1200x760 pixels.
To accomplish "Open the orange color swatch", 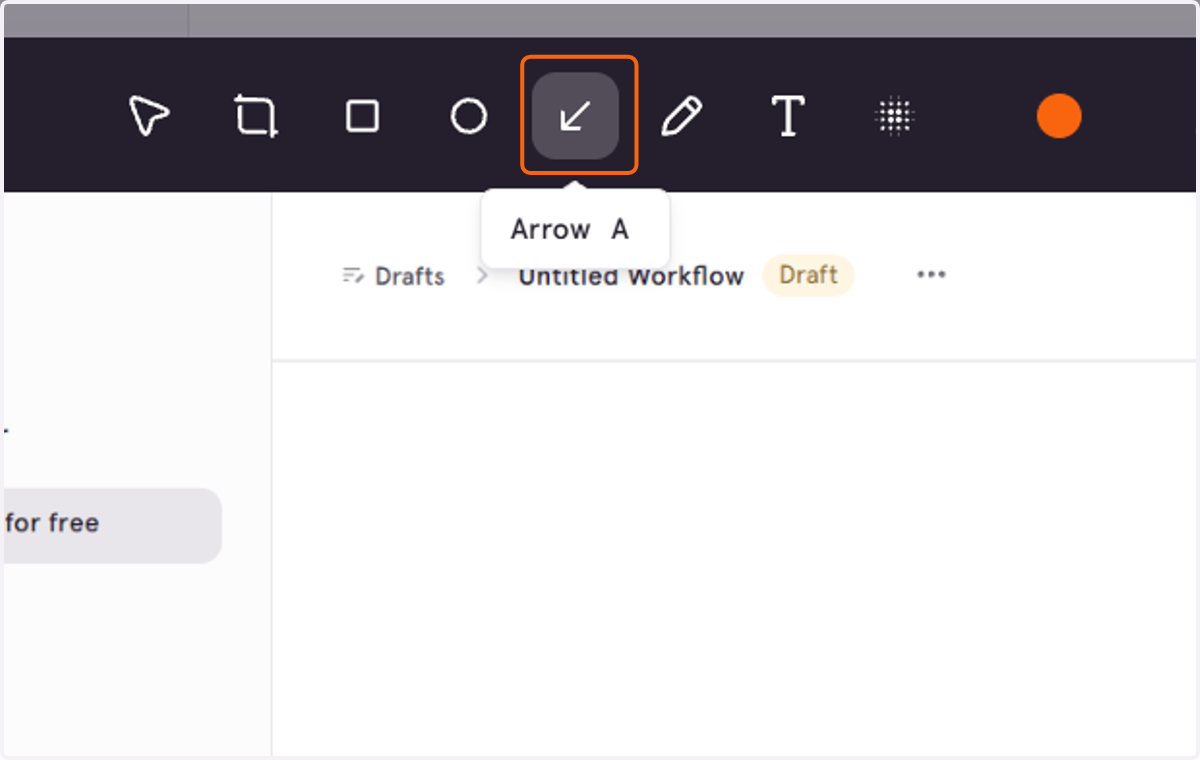I will 1059,116.
